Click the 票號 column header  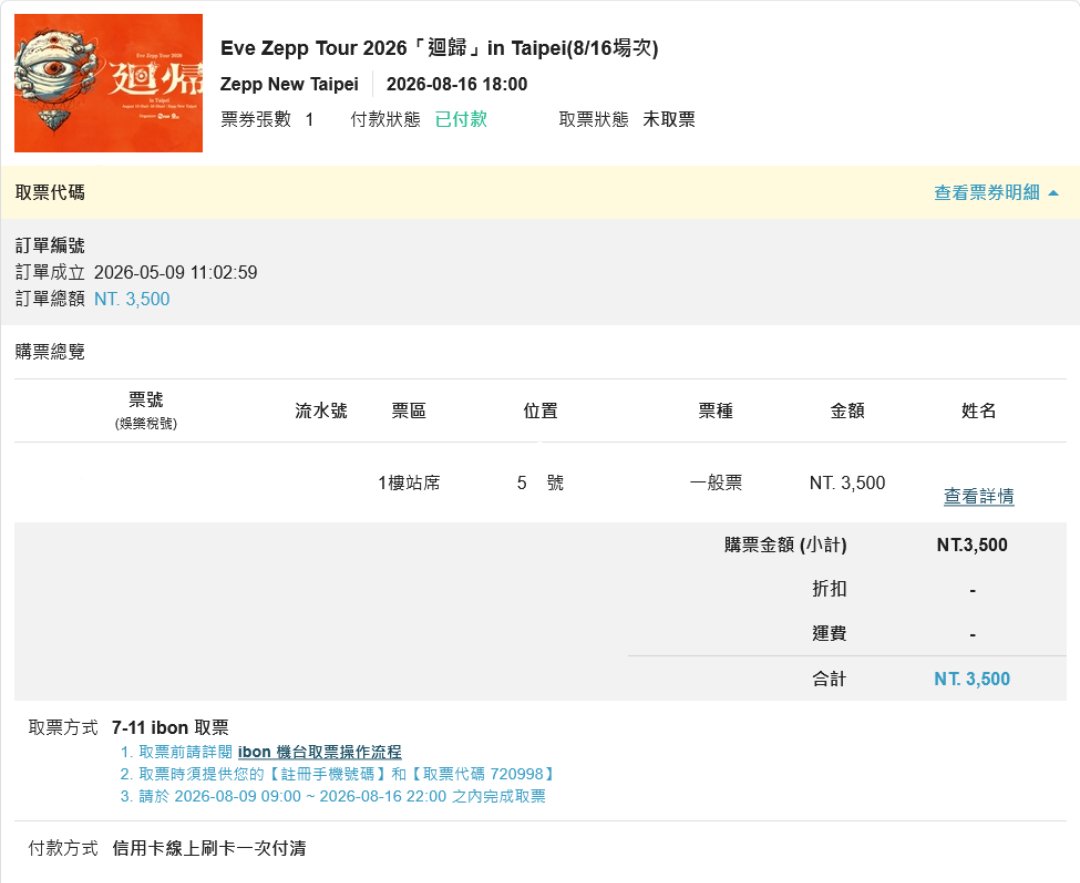point(146,399)
